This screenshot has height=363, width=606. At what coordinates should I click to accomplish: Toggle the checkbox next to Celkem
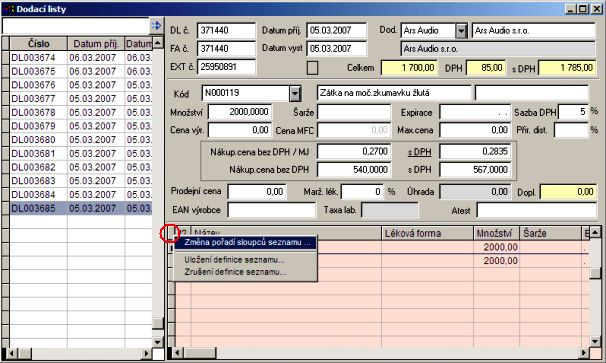click(x=312, y=68)
